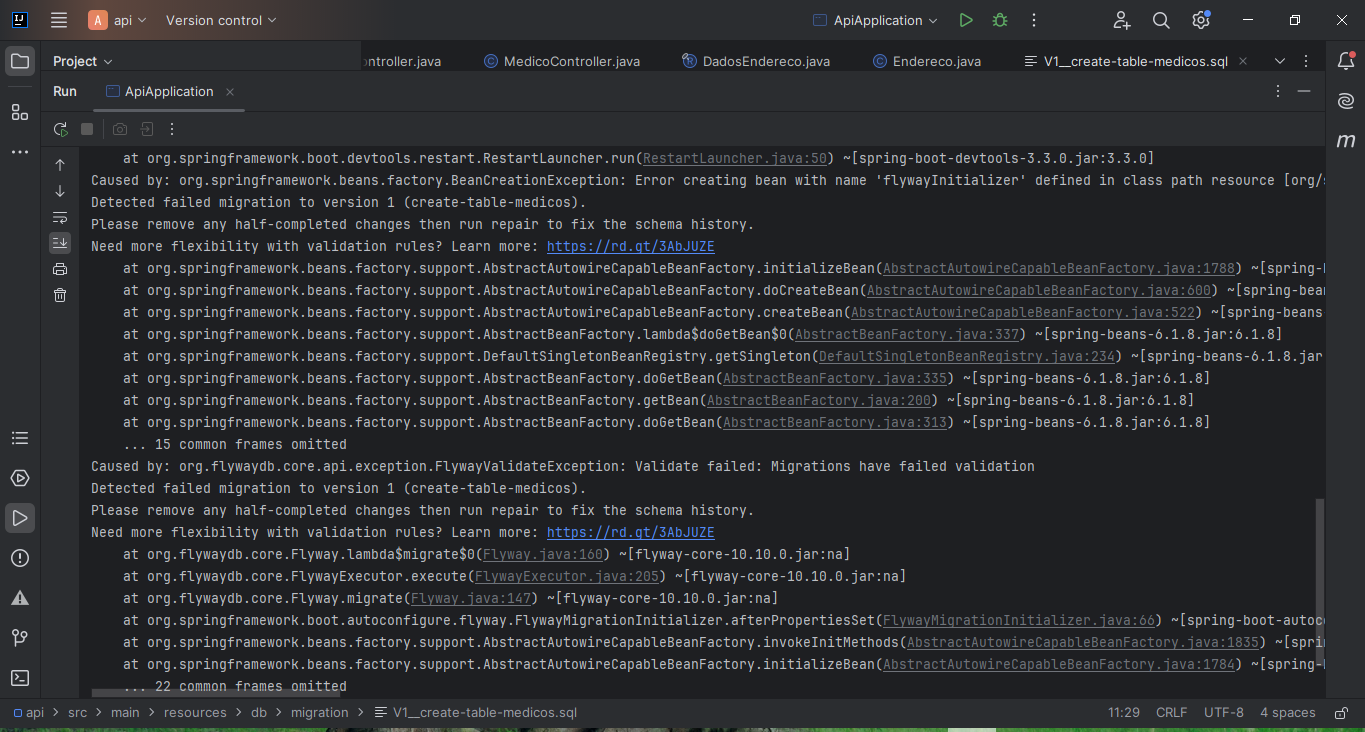The height and width of the screenshot is (732, 1365).
Task: Open the Version control dropdown
Action: [x=221, y=20]
